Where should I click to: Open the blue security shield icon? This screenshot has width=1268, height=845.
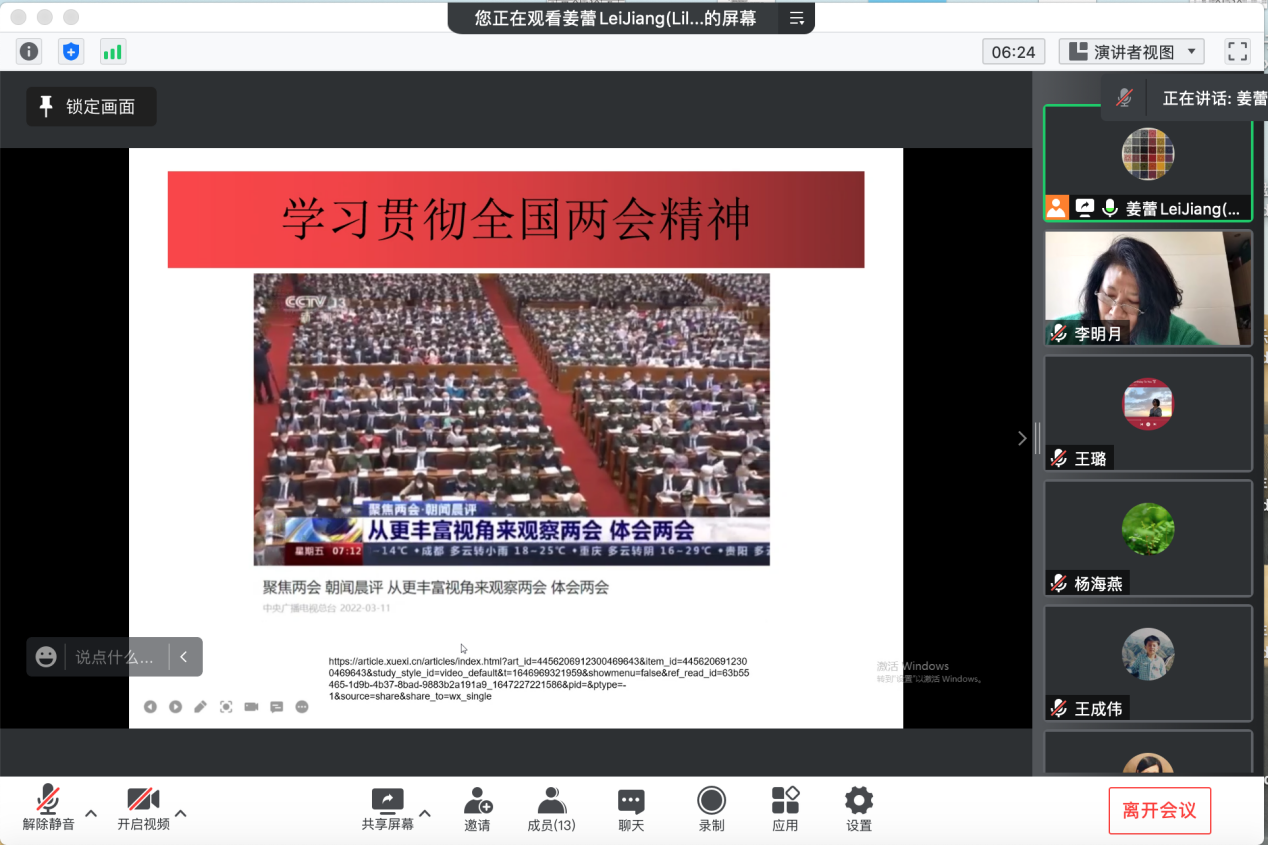70,52
